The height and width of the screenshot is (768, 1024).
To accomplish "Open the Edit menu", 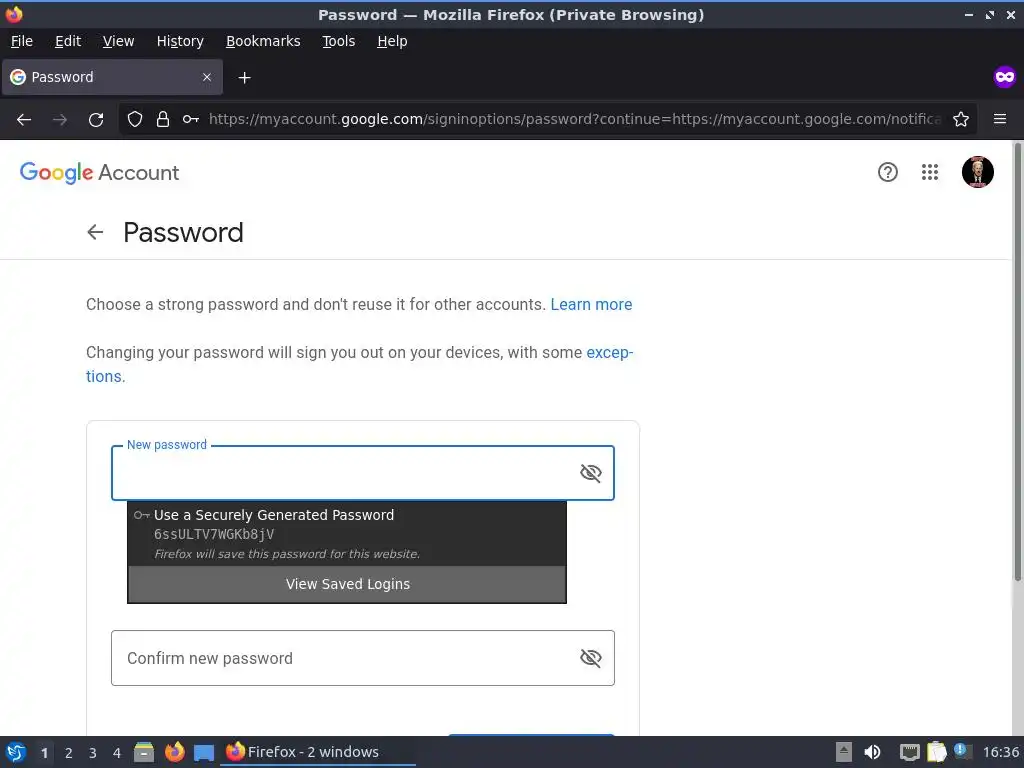I will tap(68, 41).
